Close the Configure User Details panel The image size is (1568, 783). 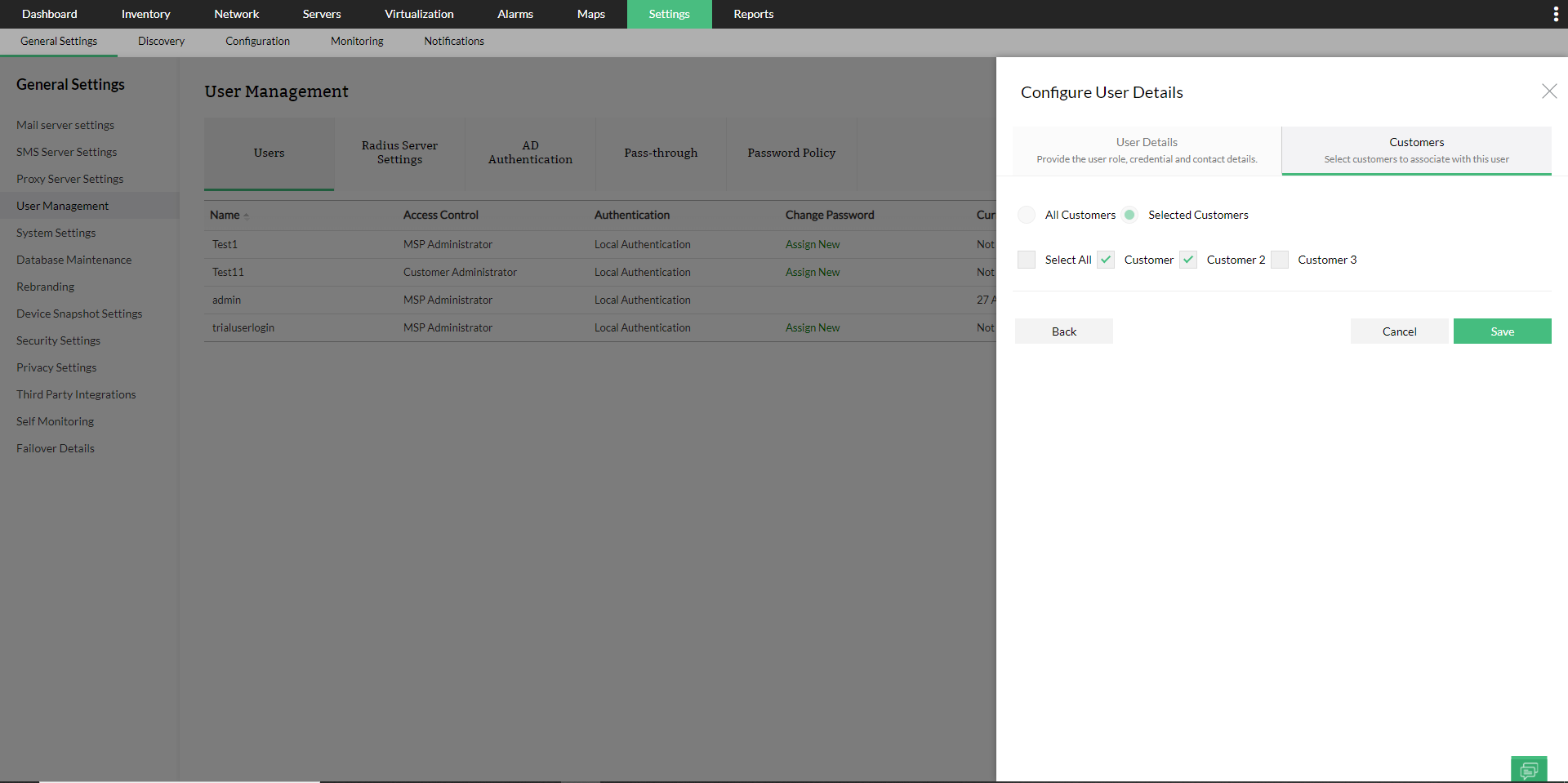(x=1549, y=91)
